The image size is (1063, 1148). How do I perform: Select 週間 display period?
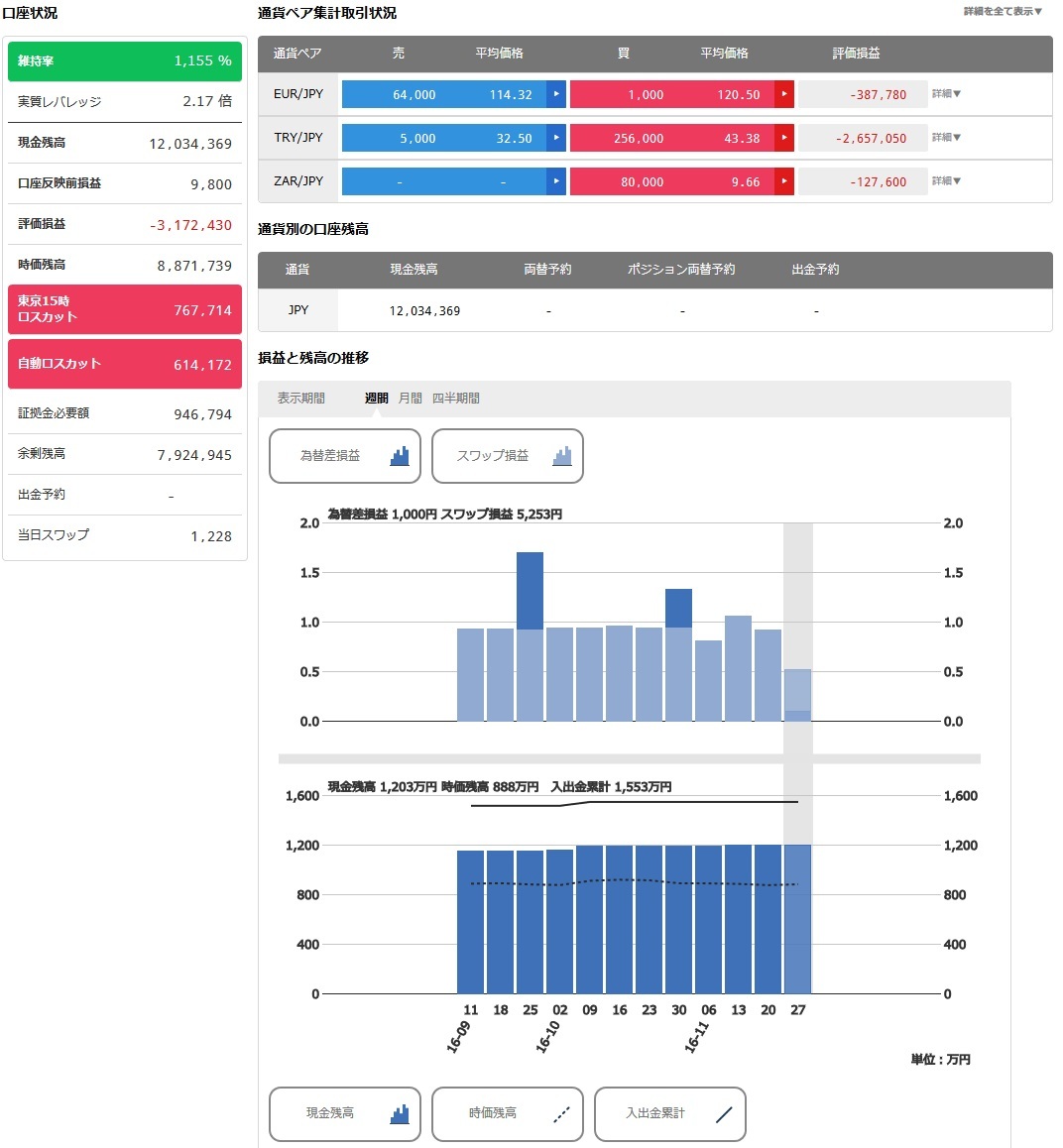(376, 398)
